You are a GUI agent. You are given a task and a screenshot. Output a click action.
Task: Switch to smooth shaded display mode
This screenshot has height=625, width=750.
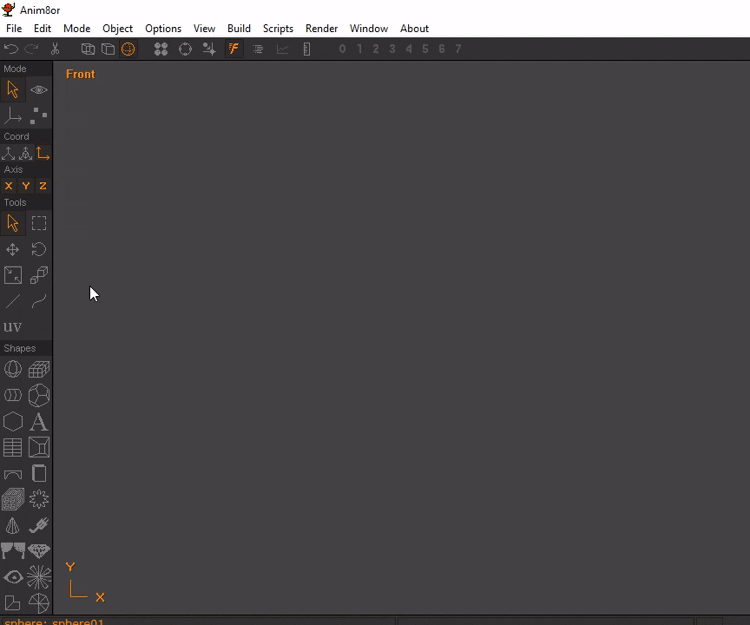[x=128, y=49]
